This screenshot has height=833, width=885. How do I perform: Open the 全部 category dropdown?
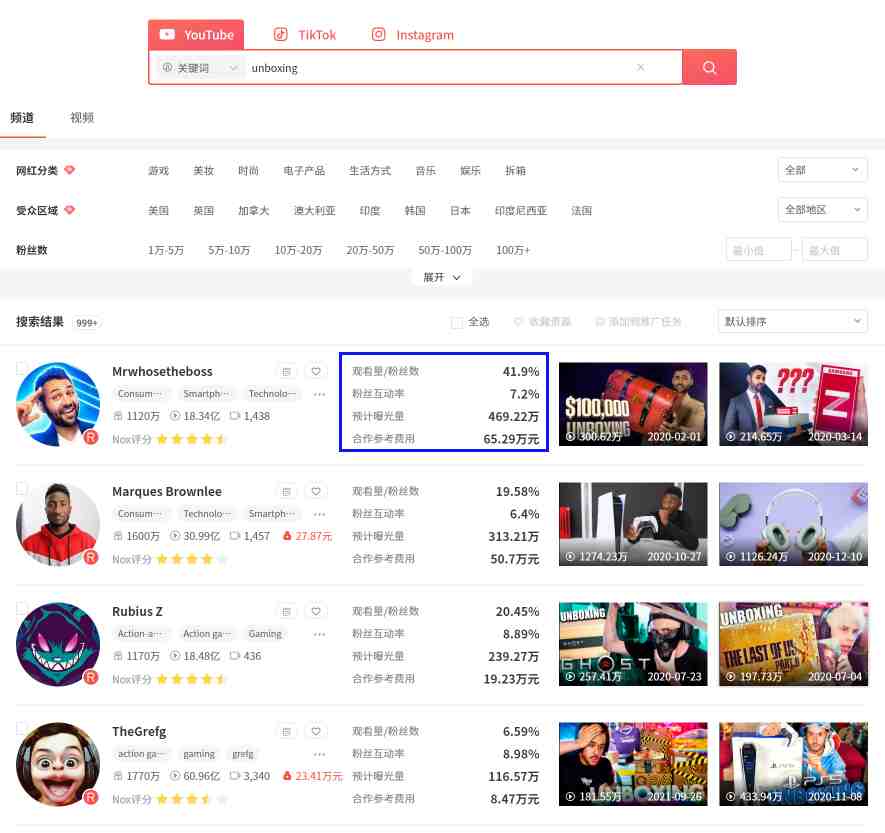point(822,170)
